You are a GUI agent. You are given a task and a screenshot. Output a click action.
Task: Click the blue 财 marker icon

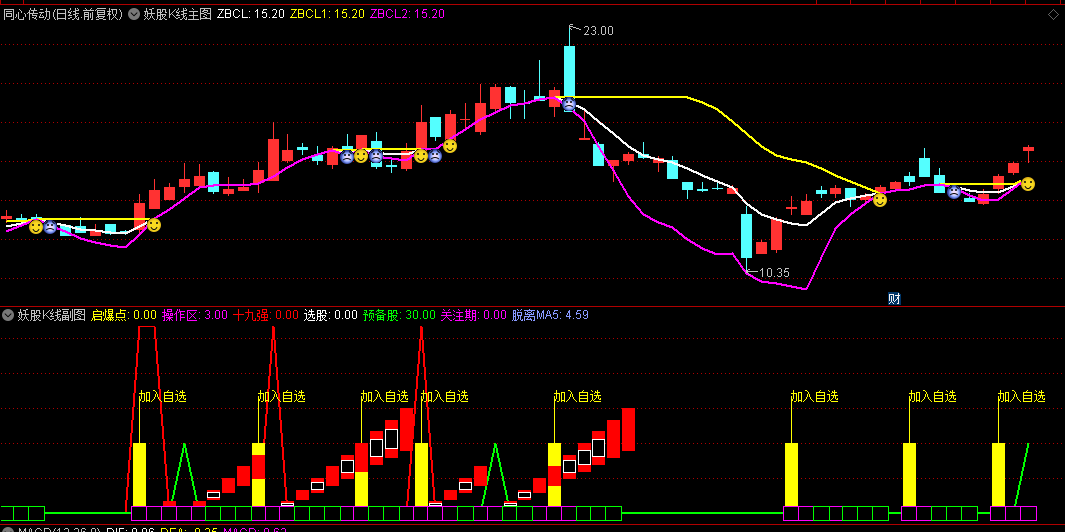point(895,298)
